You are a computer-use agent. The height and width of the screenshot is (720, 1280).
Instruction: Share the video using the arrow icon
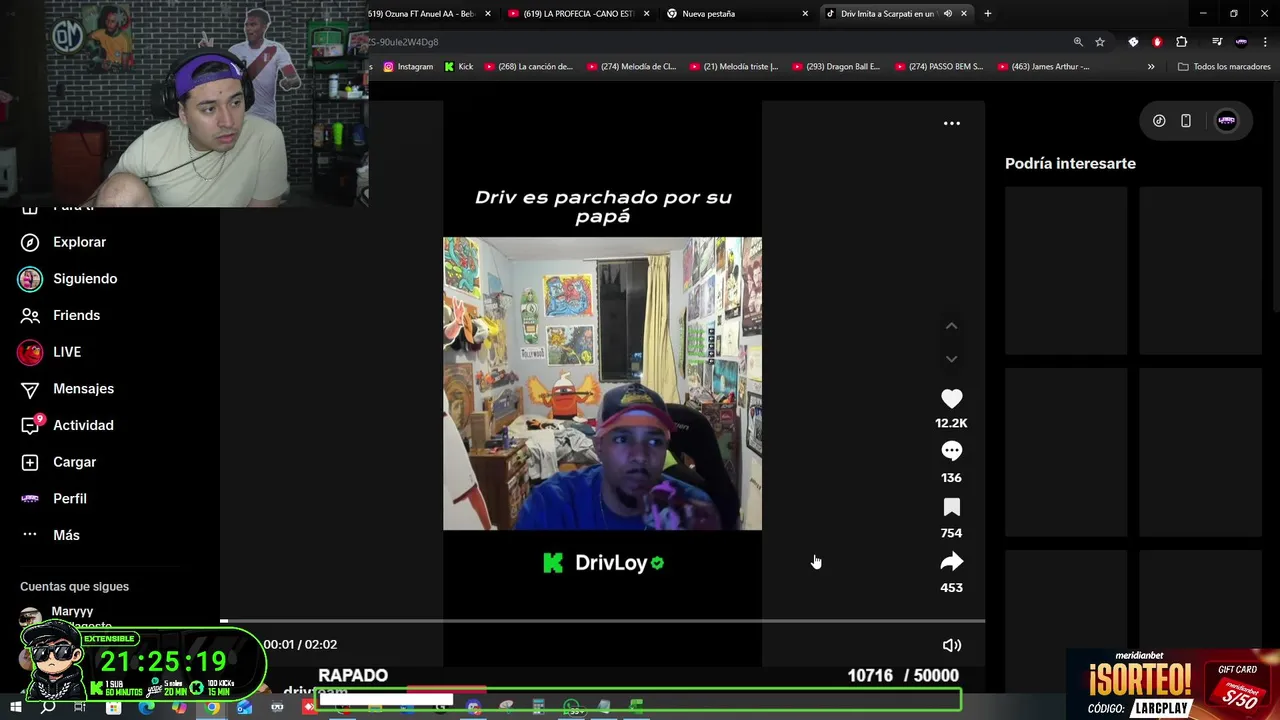pos(951,561)
